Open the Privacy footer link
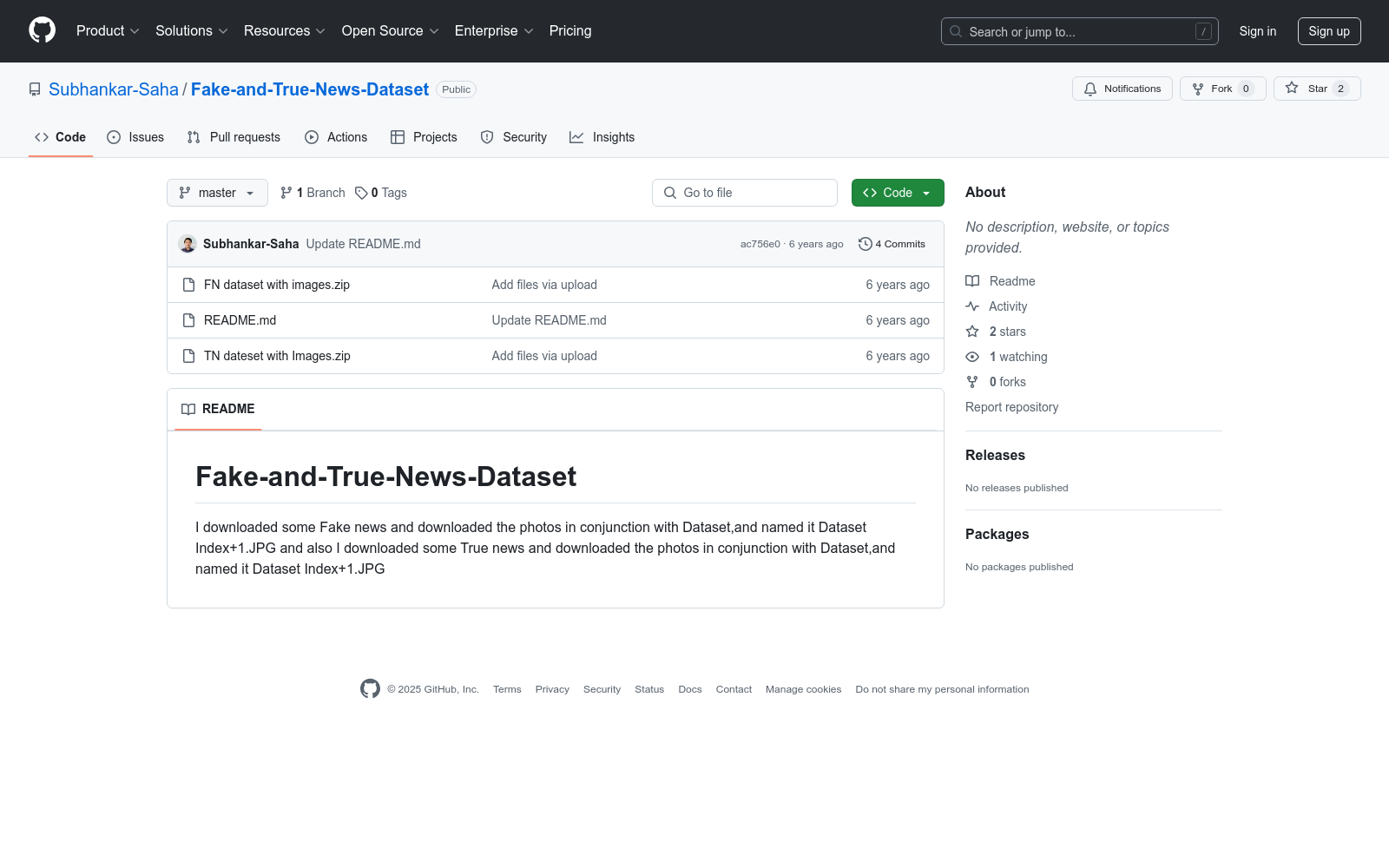 point(552,689)
